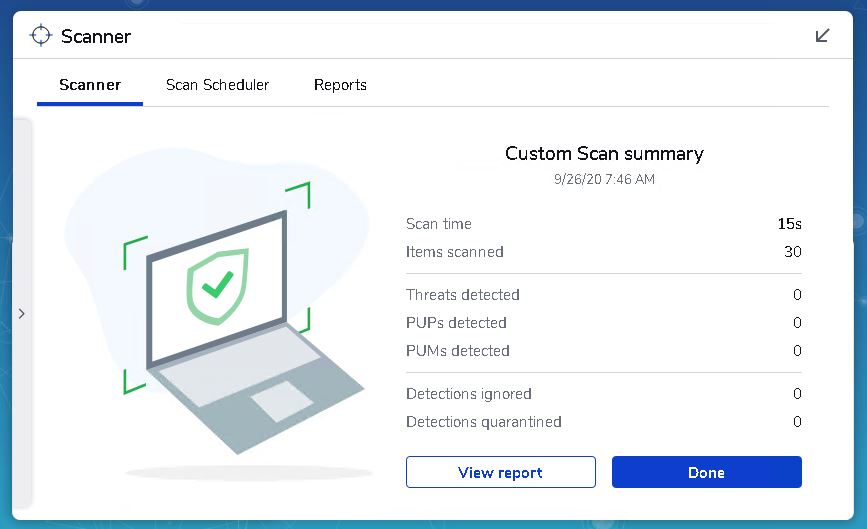The image size is (867, 529).
Task: Expand the left sidebar chevron
Action: coord(22,314)
